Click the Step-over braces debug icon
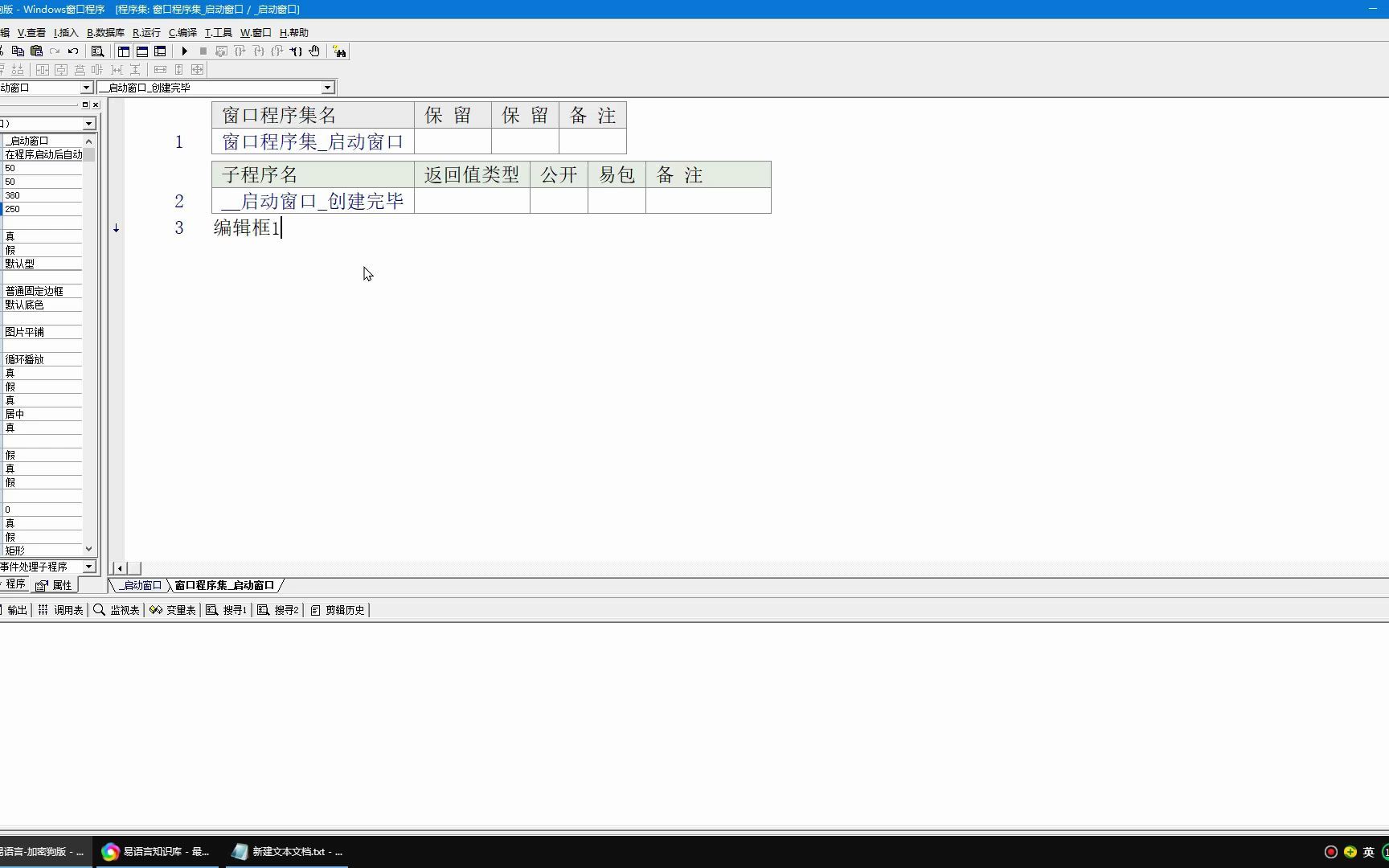 [x=240, y=51]
